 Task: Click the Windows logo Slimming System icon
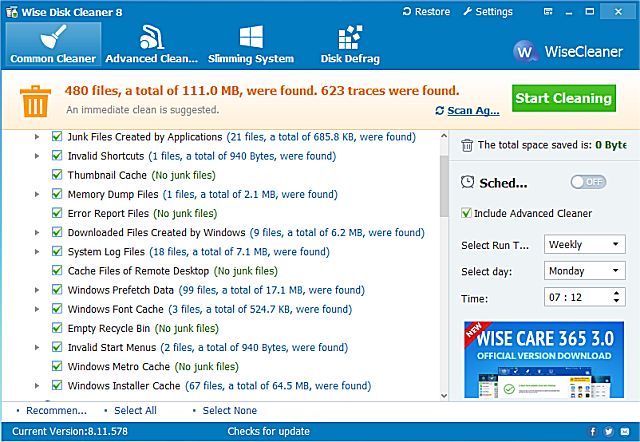(x=251, y=37)
